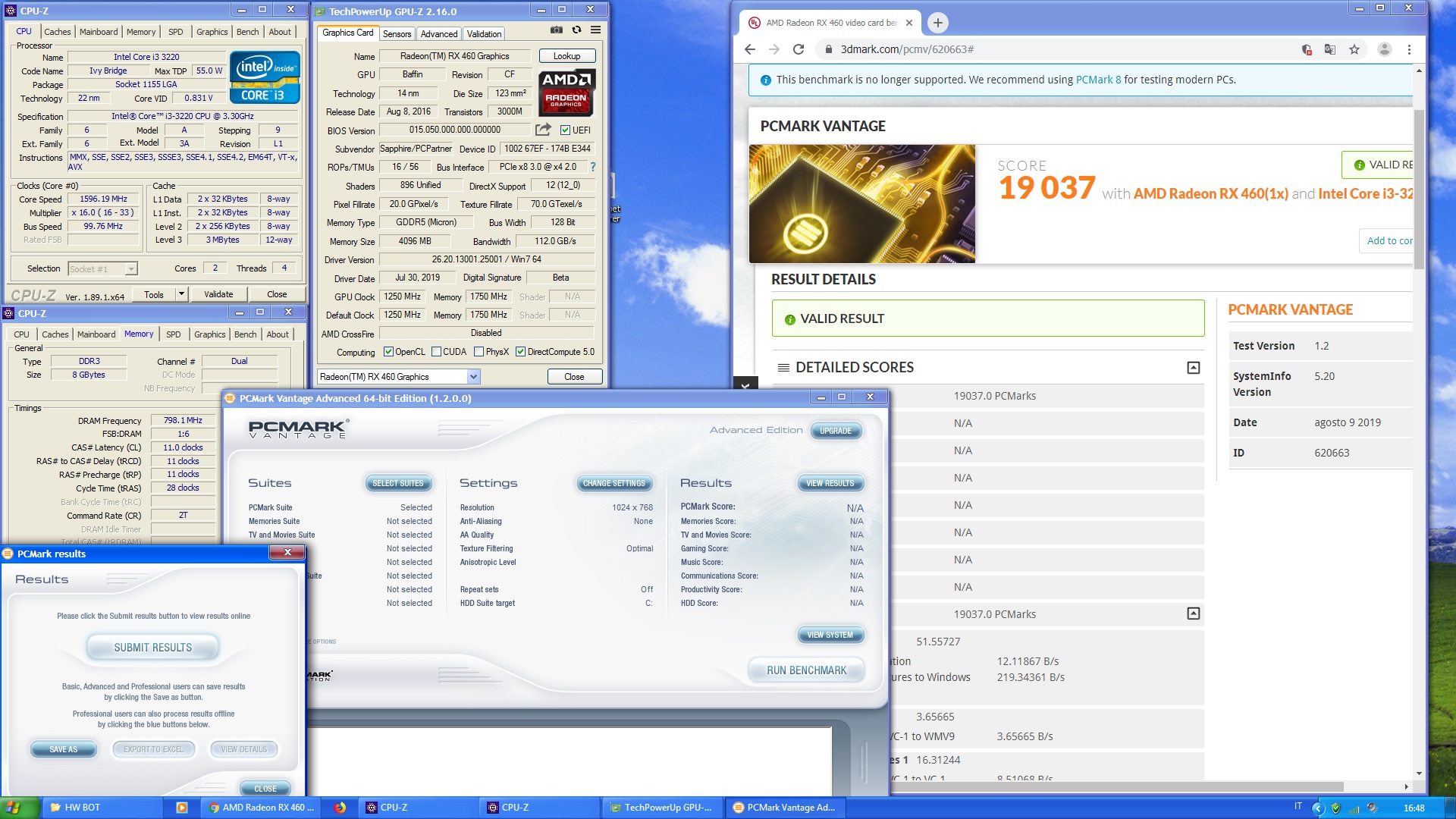Close the AMD Radeon RX 460 tab
The height and width of the screenshot is (819, 1456).
click(x=908, y=23)
